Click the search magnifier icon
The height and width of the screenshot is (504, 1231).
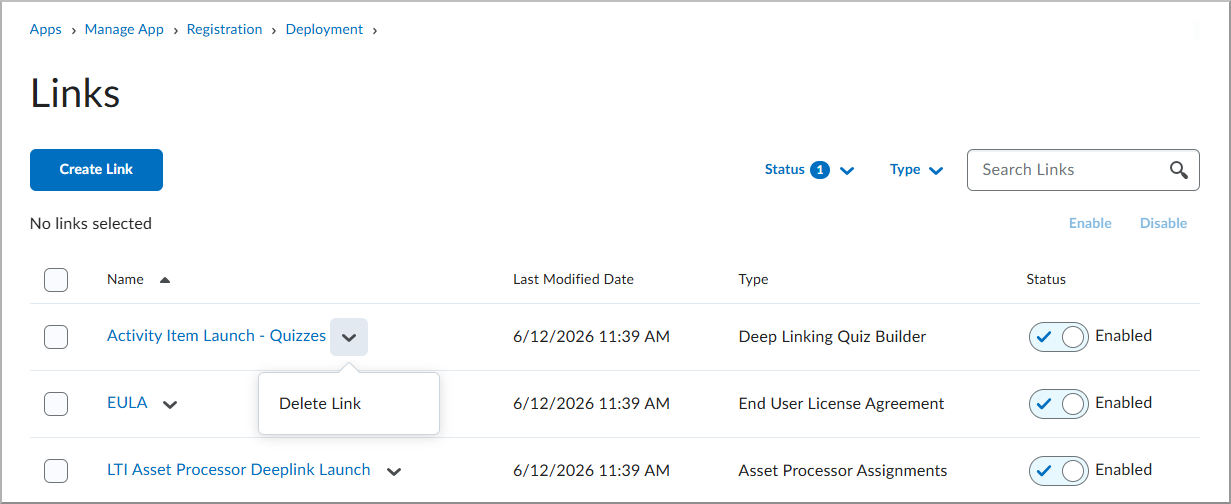1179,170
